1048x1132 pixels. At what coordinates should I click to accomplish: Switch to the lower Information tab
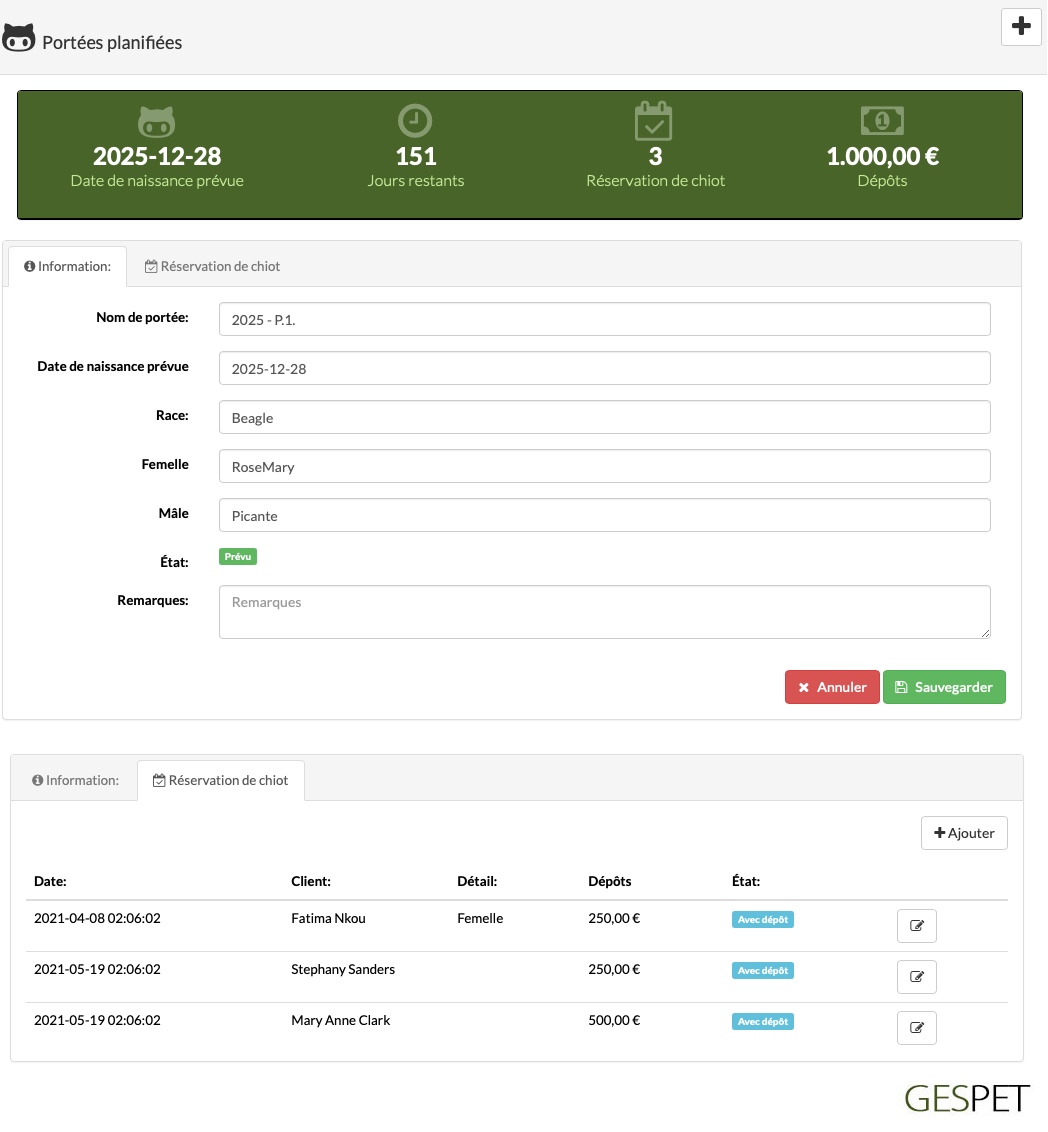[75, 780]
